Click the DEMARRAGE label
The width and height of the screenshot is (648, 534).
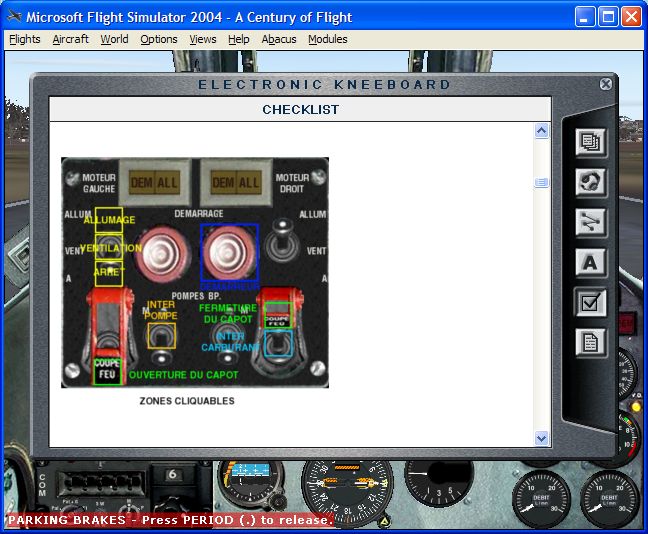click(199, 214)
